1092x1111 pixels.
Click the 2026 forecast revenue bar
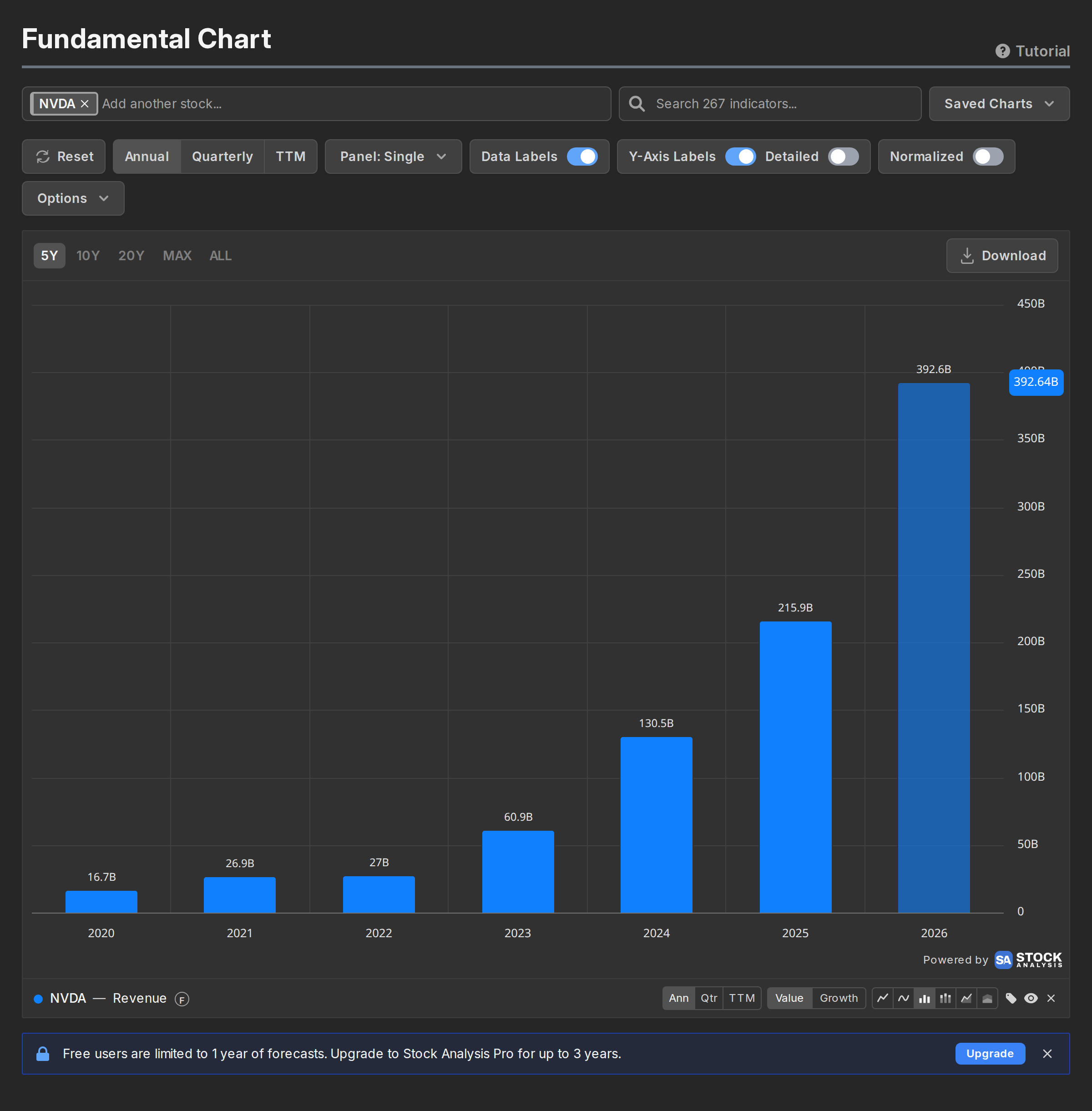coord(934,648)
